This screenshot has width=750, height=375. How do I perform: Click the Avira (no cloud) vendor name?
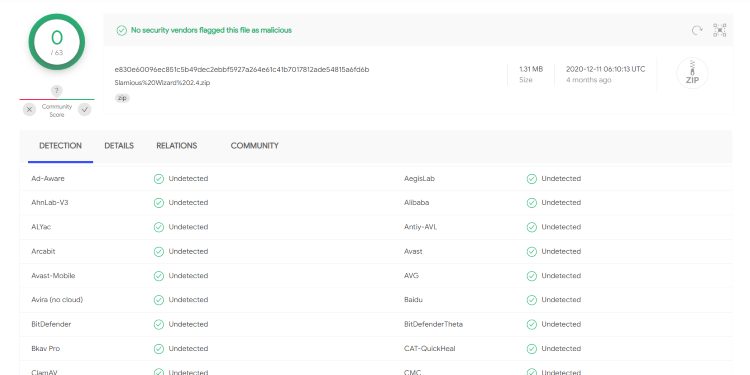tap(57, 299)
